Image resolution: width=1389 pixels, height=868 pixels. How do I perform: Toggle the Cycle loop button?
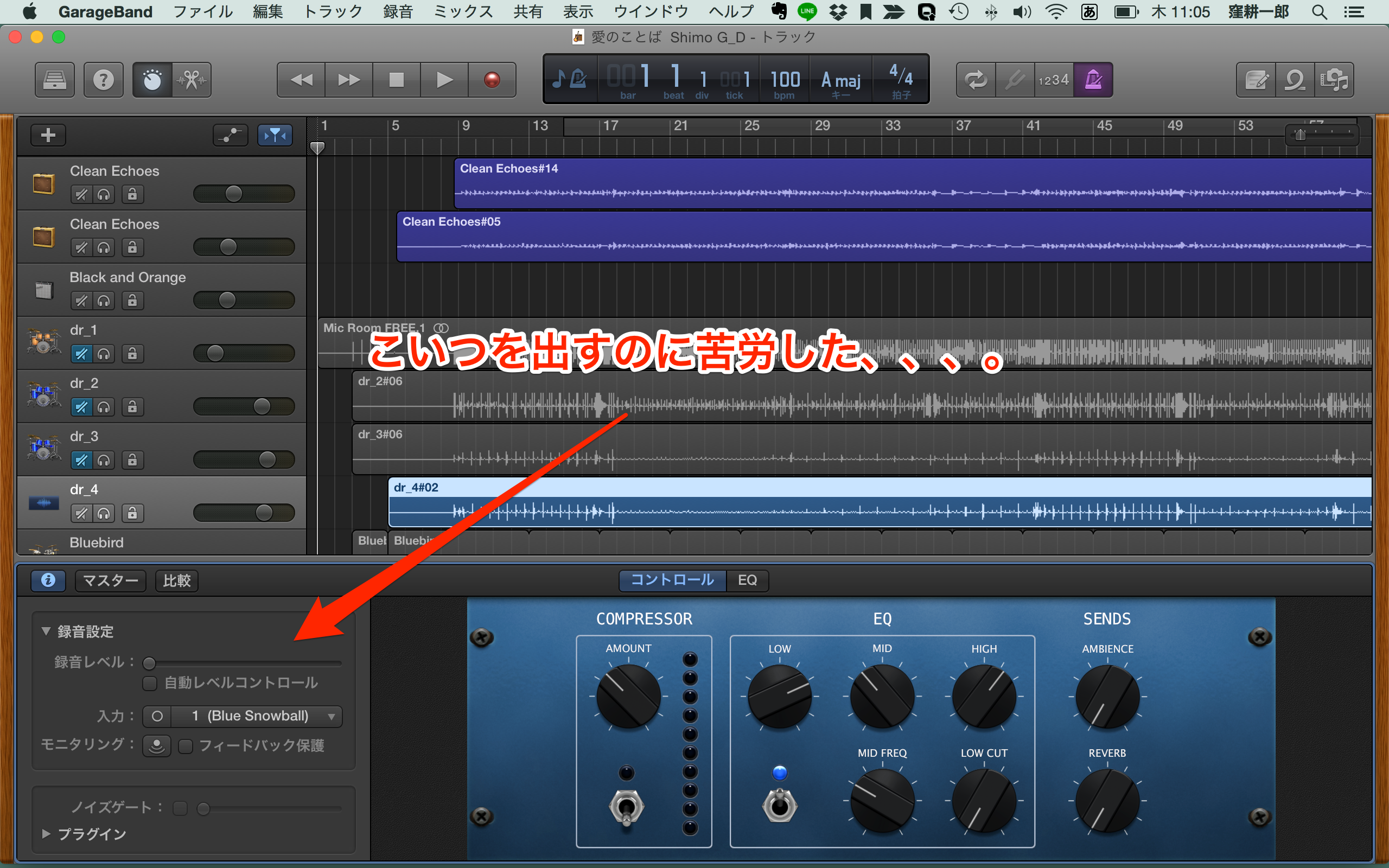click(x=976, y=80)
